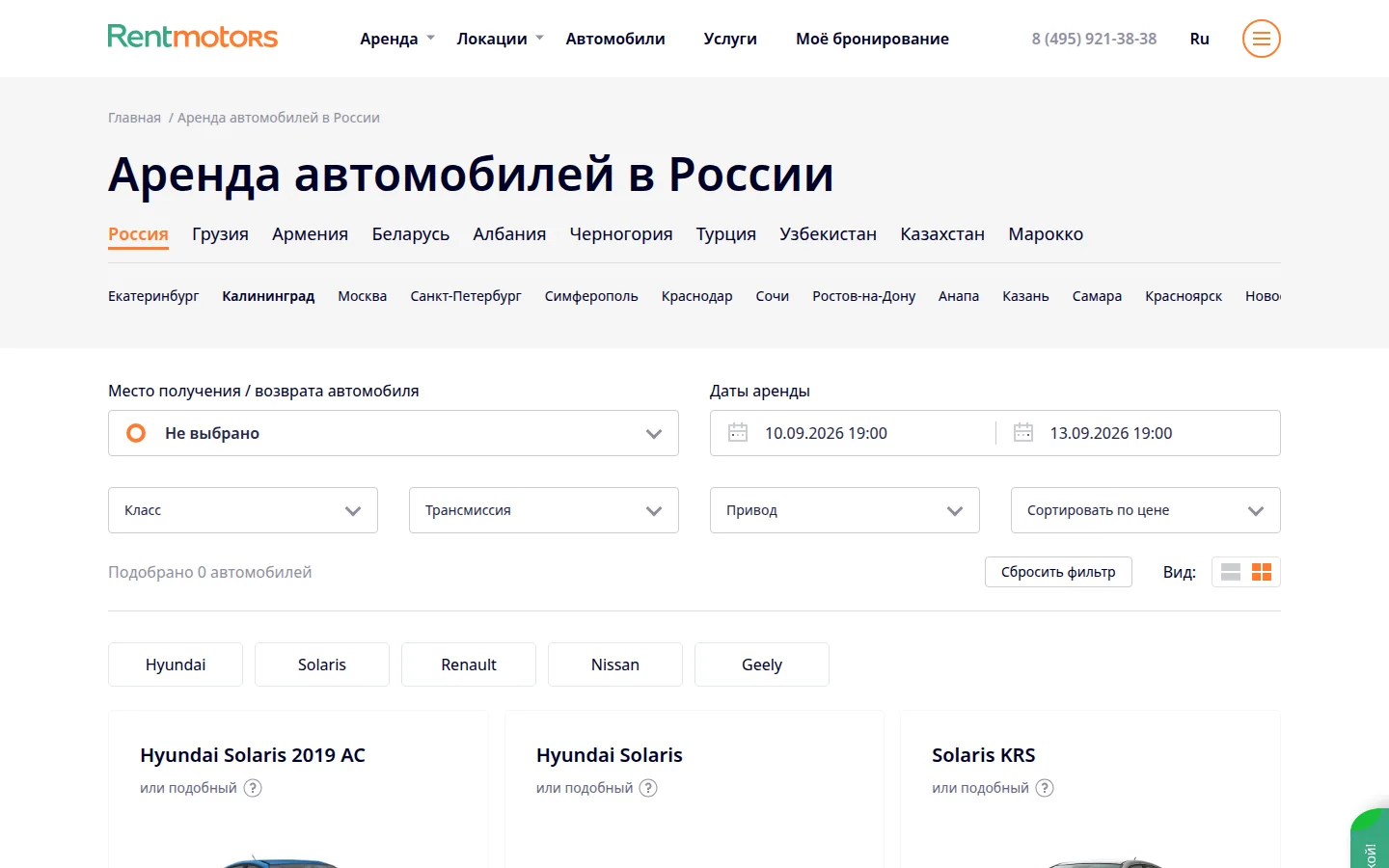Click the Сбросить фильтр button
Viewport: 1389px width, 868px height.
(x=1058, y=572)
